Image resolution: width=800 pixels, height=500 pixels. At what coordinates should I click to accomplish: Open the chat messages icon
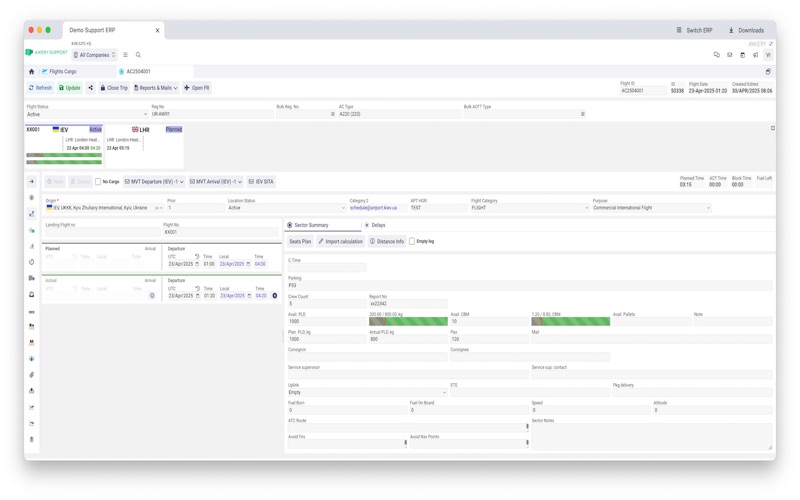[716, 55]
